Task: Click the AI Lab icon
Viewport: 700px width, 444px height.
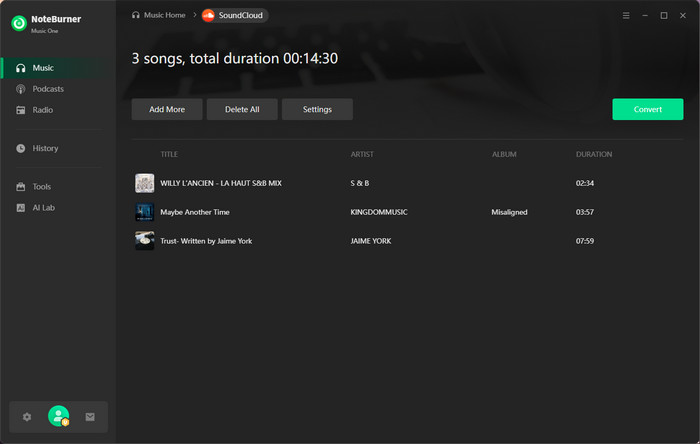Action: 21,207
